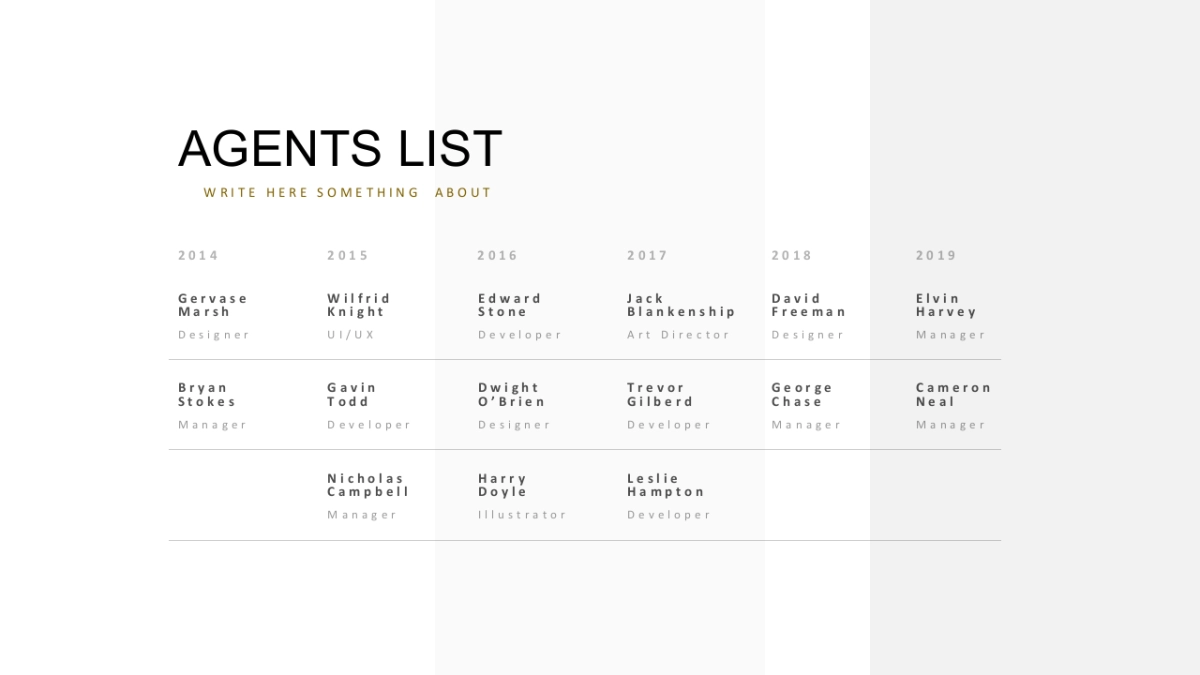Select the name Gervase Marsh
Screen dimensions: 1200x675
click(212, 305)
